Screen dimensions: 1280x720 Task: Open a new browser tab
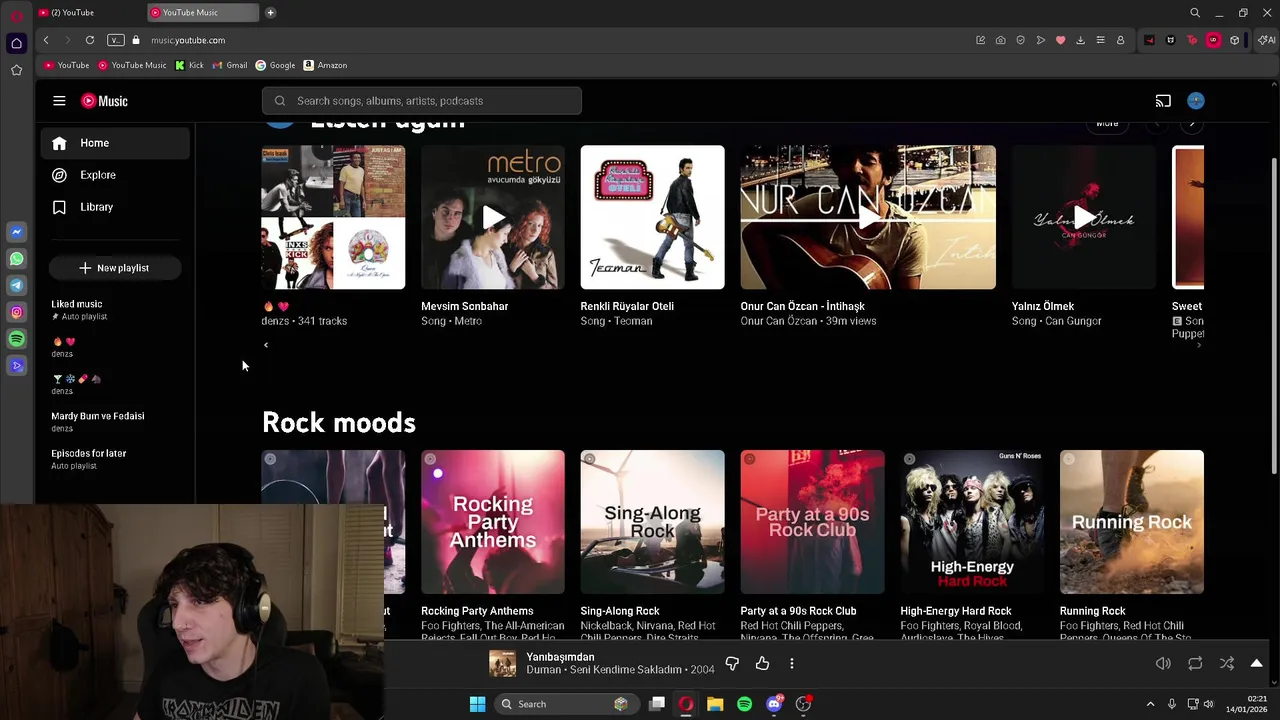pos(270,13)
